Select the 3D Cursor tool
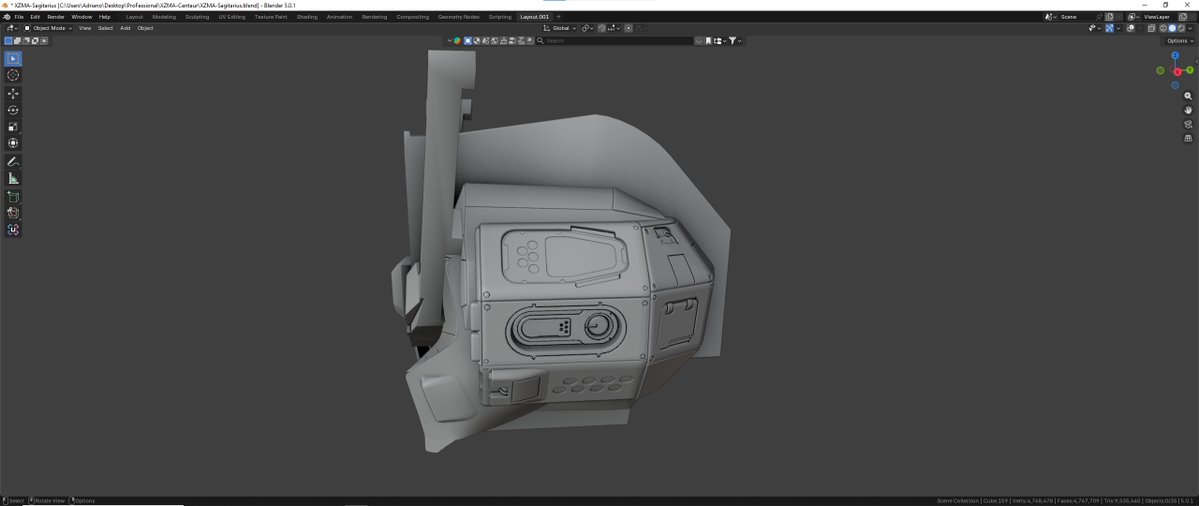The image size is (1199, 506). click(13, 75)
